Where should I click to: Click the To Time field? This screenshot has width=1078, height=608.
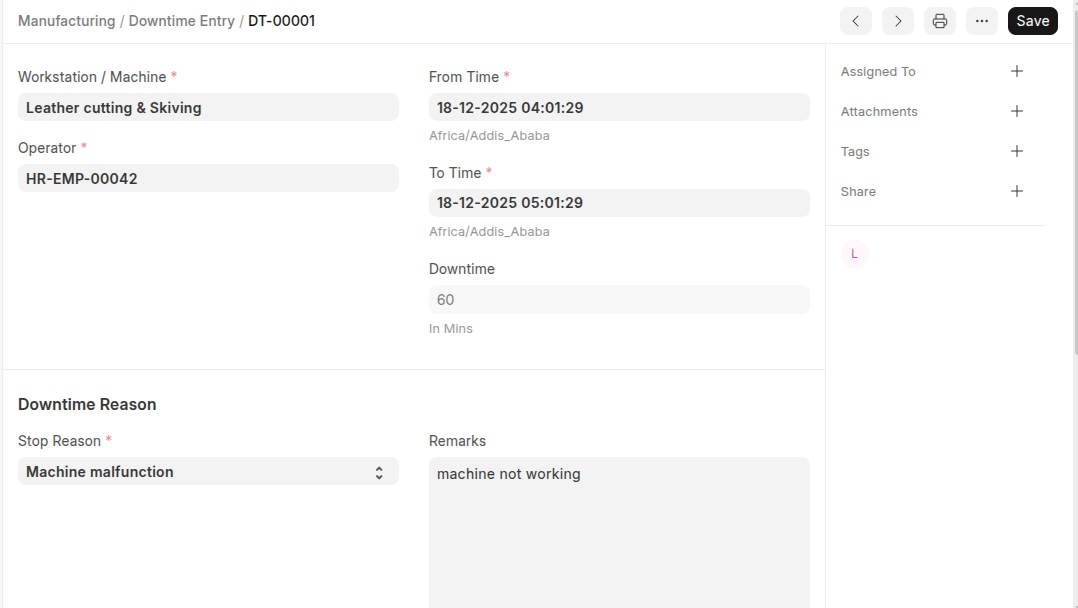coord(619,203)
